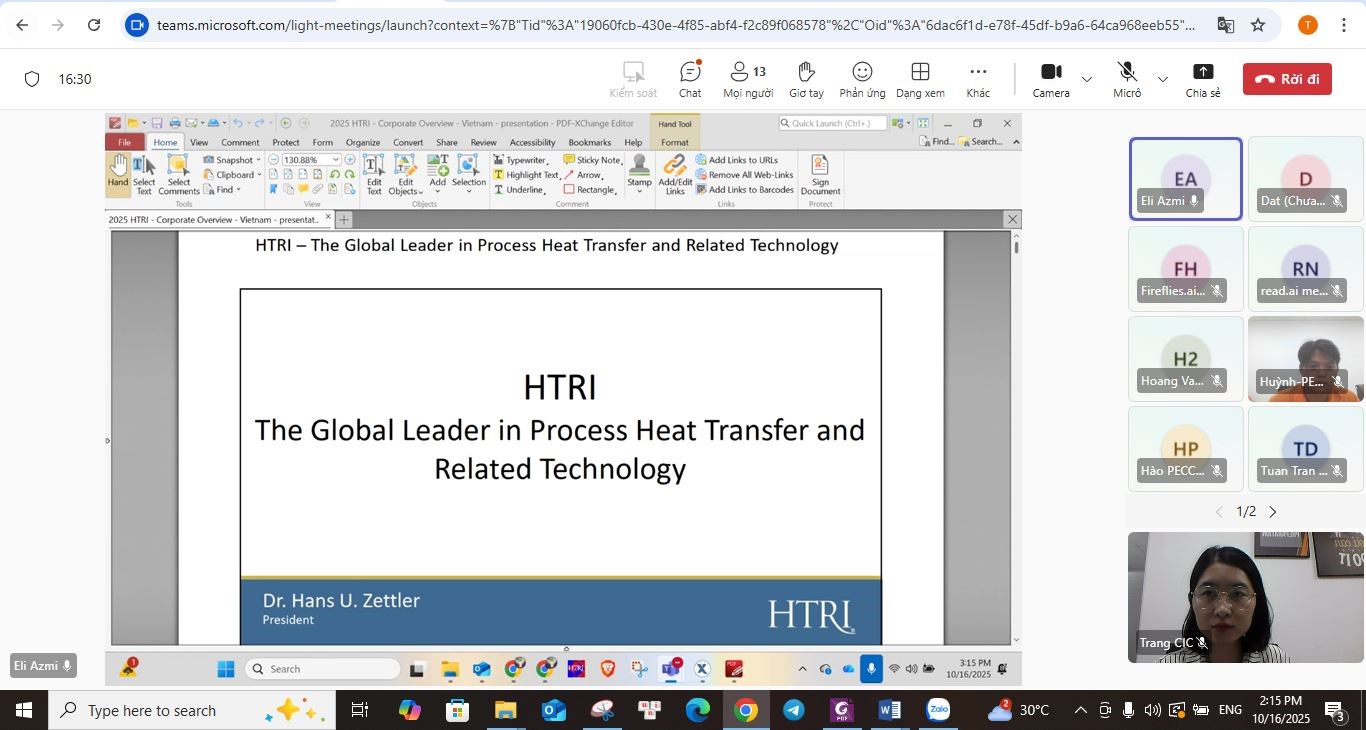Viewport: 1366px width, 730px height.
Task: Show the meeting participants list
Action: pos(748,79)
